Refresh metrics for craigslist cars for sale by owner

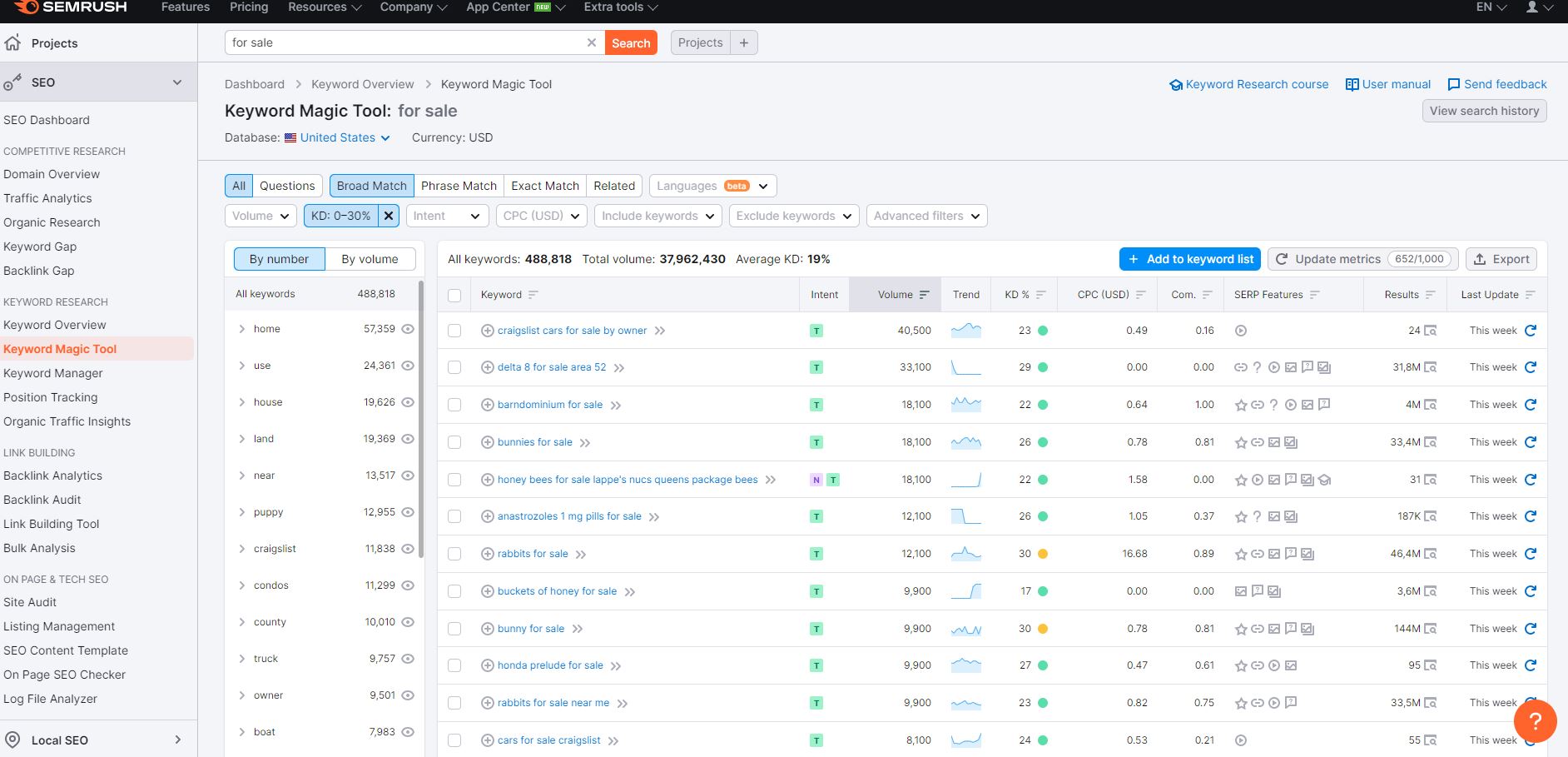pyautogui.click(x=1530, y=331)
